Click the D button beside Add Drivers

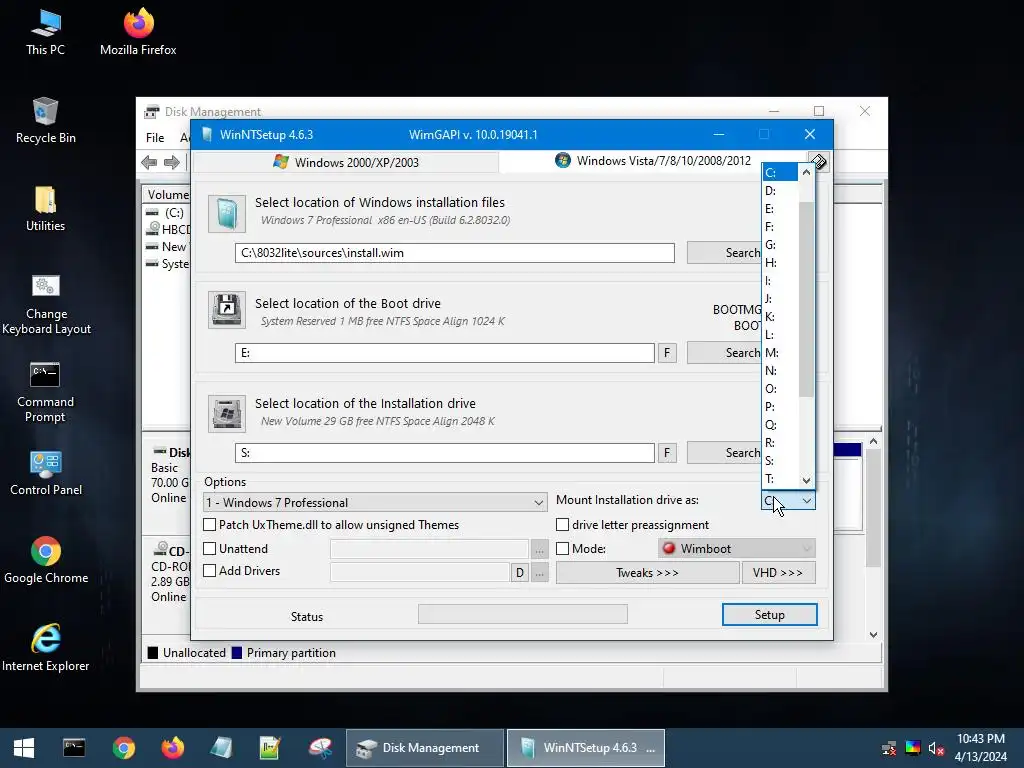[519, 573]
